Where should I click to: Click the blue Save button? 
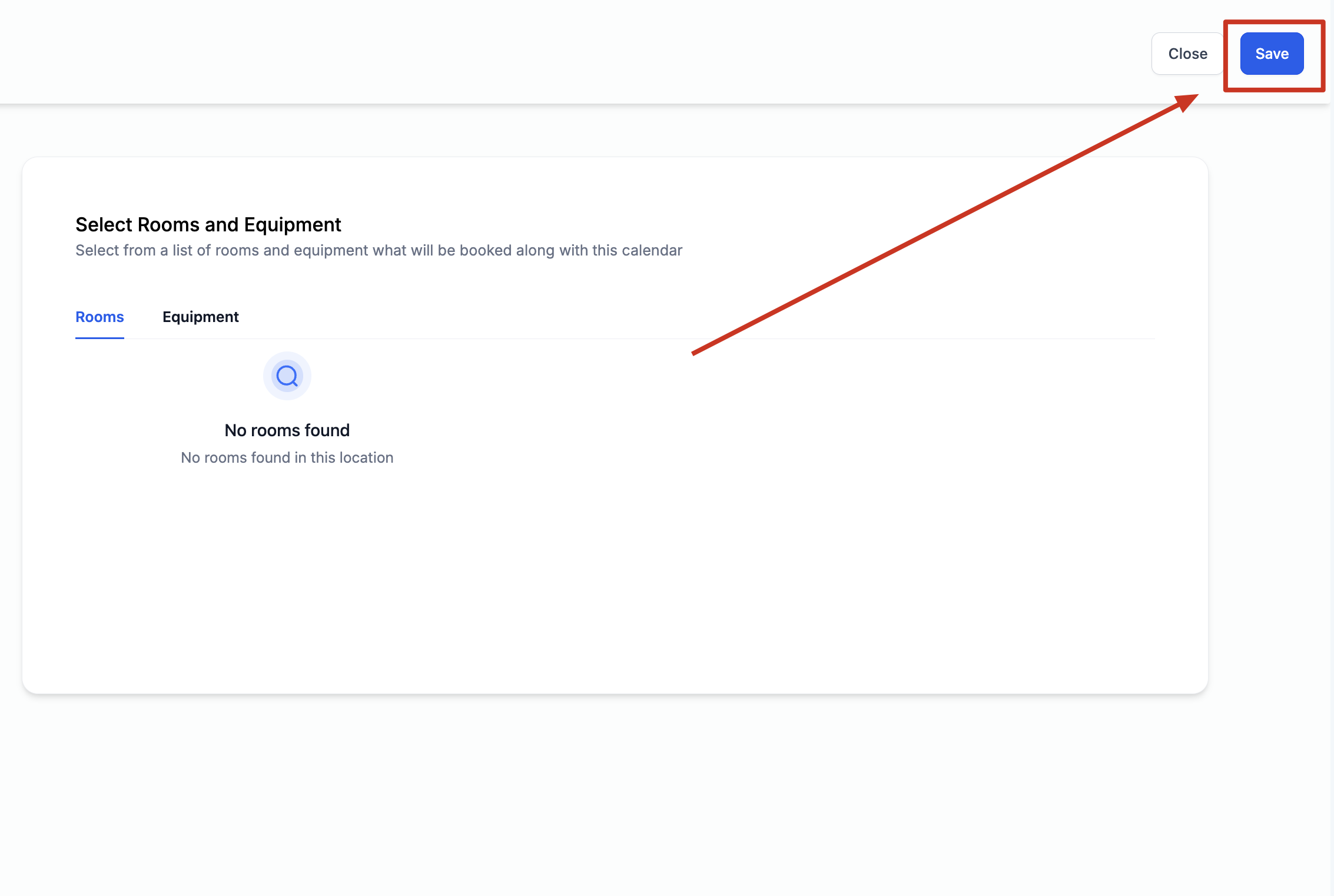(x=1272, y=54)
